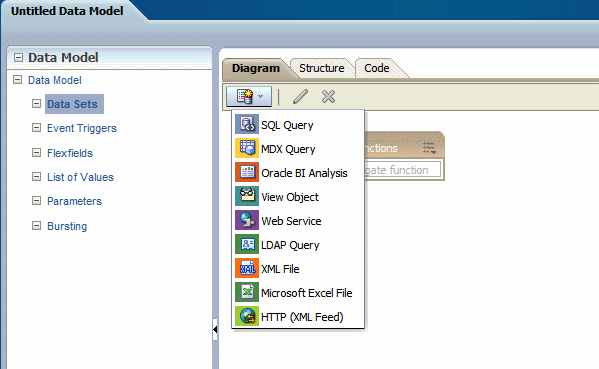Open the New Data Set dropdown button
The height and width of the screenshot is (369, 599).
point(249,97)
